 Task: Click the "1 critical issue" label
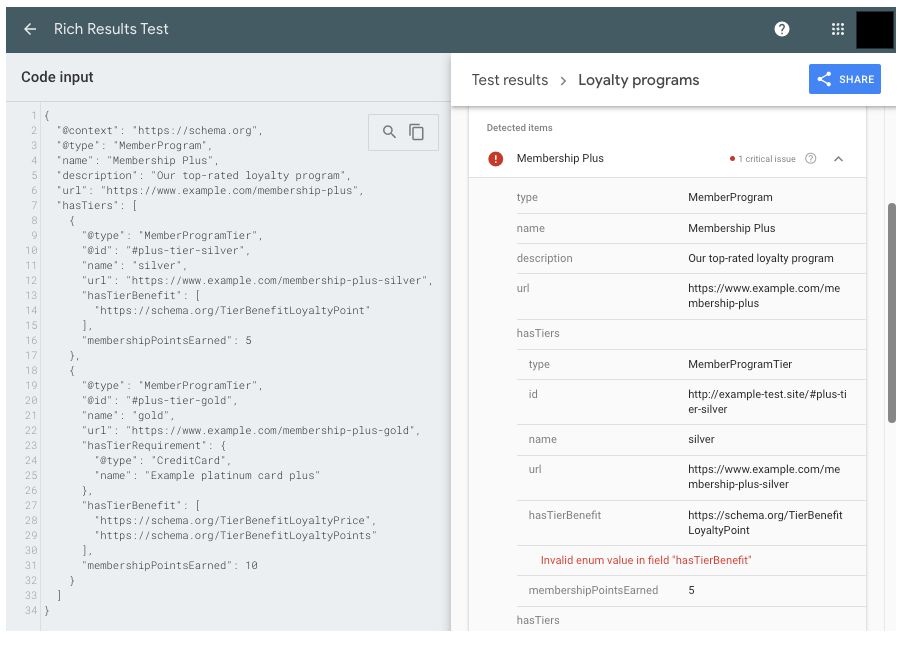767,159
